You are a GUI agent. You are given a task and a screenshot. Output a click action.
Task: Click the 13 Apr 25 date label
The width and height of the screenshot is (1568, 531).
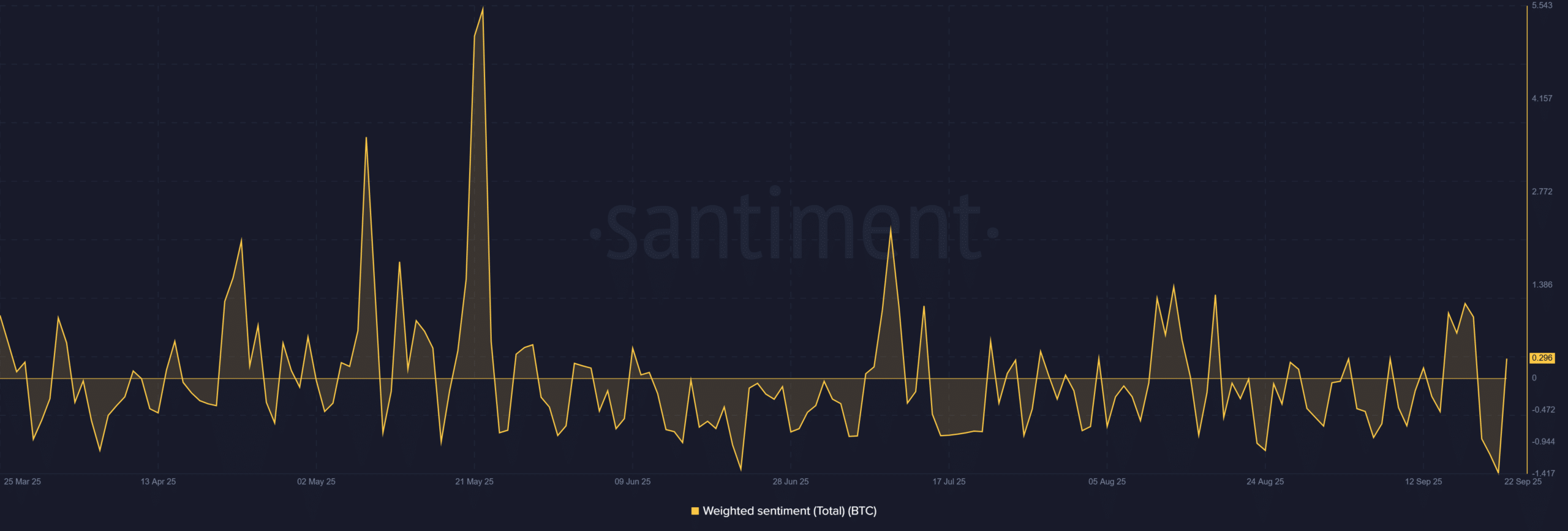click(x=158, y=481)
